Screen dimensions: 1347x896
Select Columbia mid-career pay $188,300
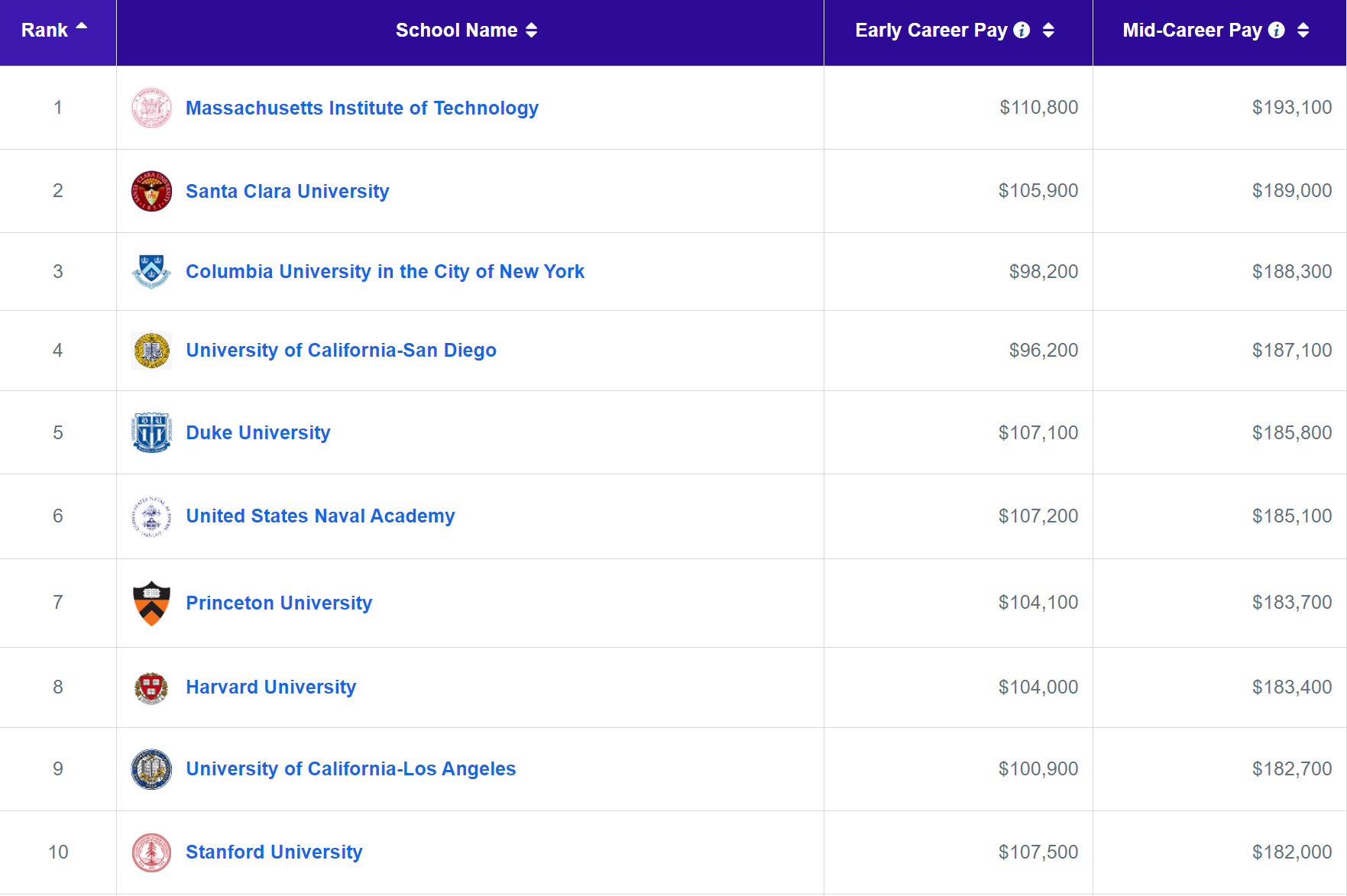pos(1292,271)
